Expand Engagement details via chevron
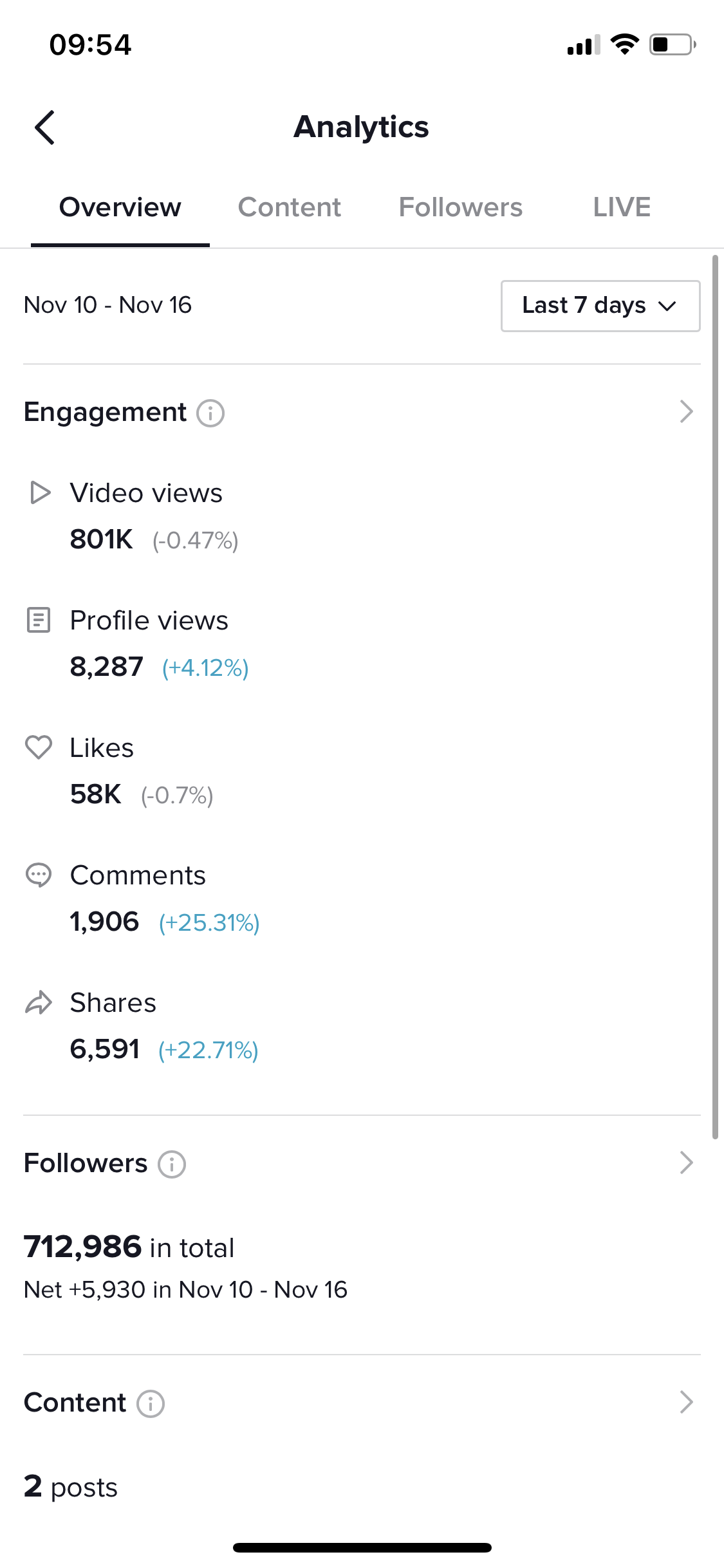Image resolution: width=724 pixels, height=1568 pixels. pos(687,412)
